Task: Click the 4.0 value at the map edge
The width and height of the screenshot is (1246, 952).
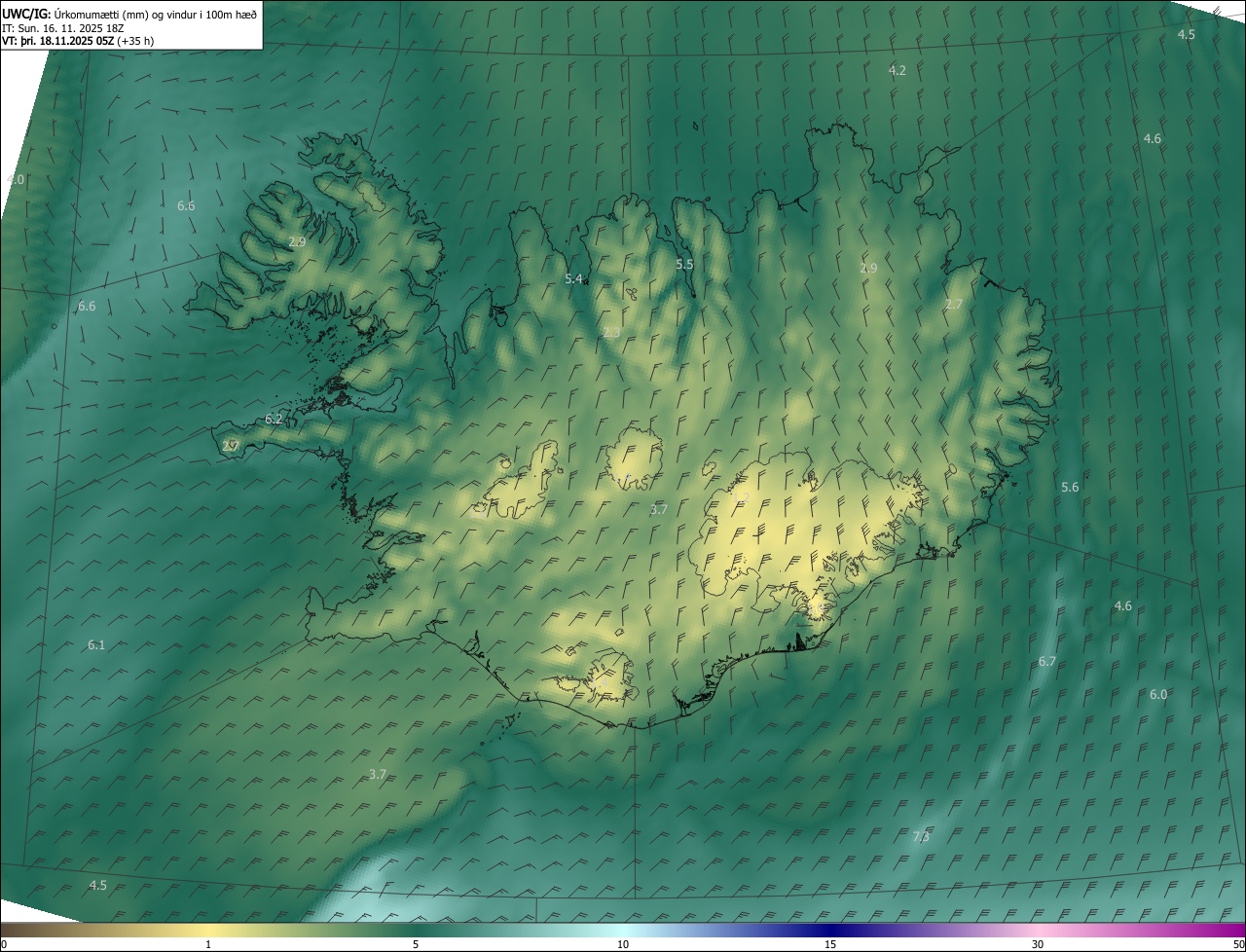Action: coord(16,180)
